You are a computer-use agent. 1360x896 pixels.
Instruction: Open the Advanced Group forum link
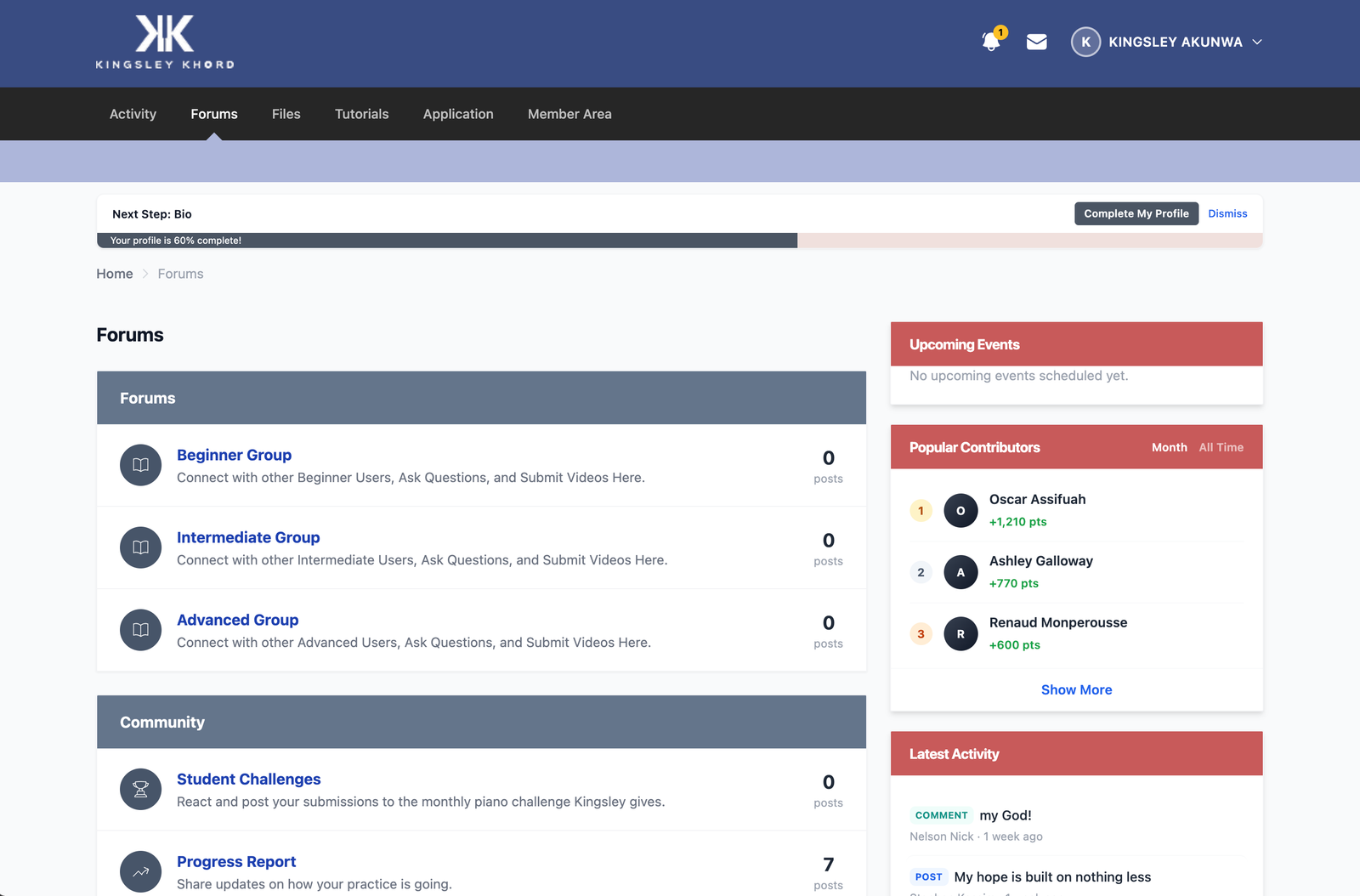click(x=237, y=620)
